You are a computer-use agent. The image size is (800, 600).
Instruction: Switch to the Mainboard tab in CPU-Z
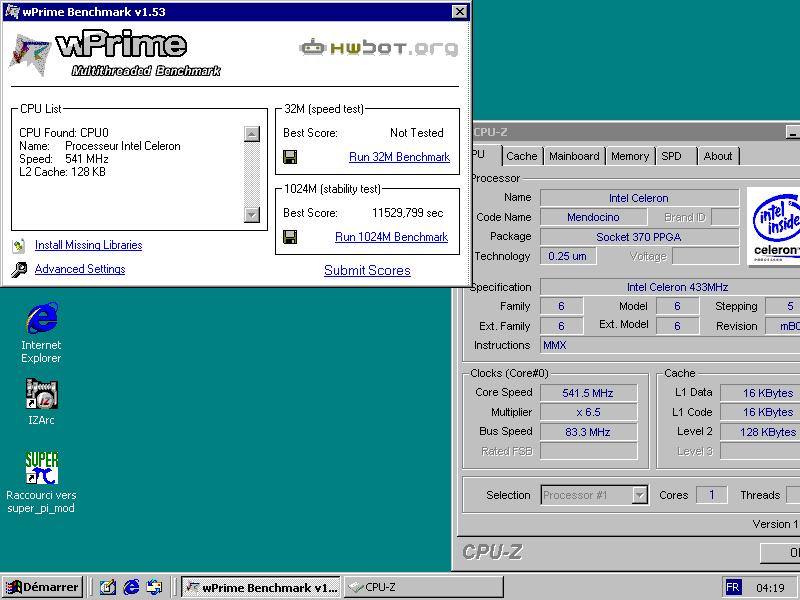(574, 156)
